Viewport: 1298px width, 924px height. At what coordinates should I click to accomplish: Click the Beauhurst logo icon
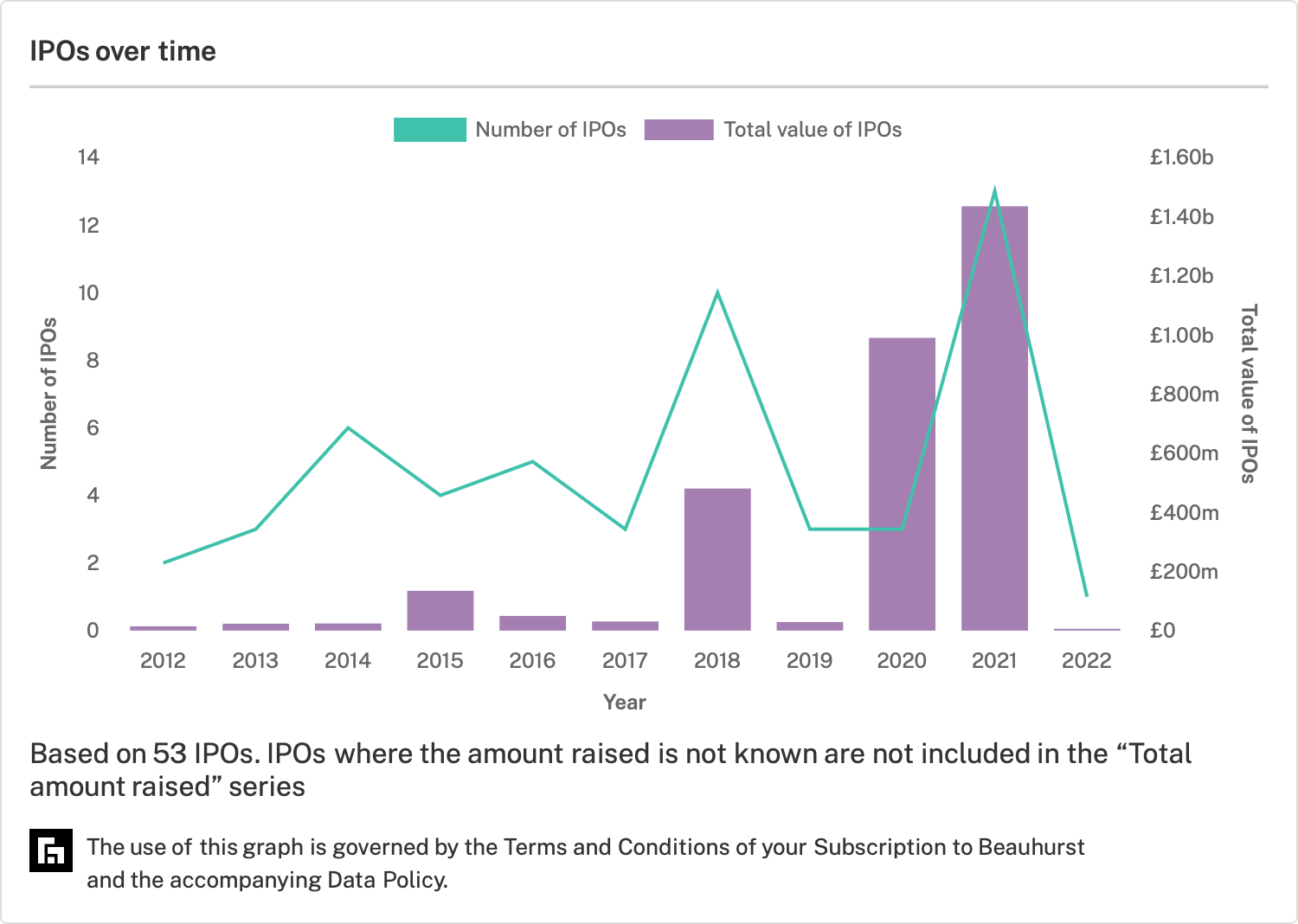(51, 850)
